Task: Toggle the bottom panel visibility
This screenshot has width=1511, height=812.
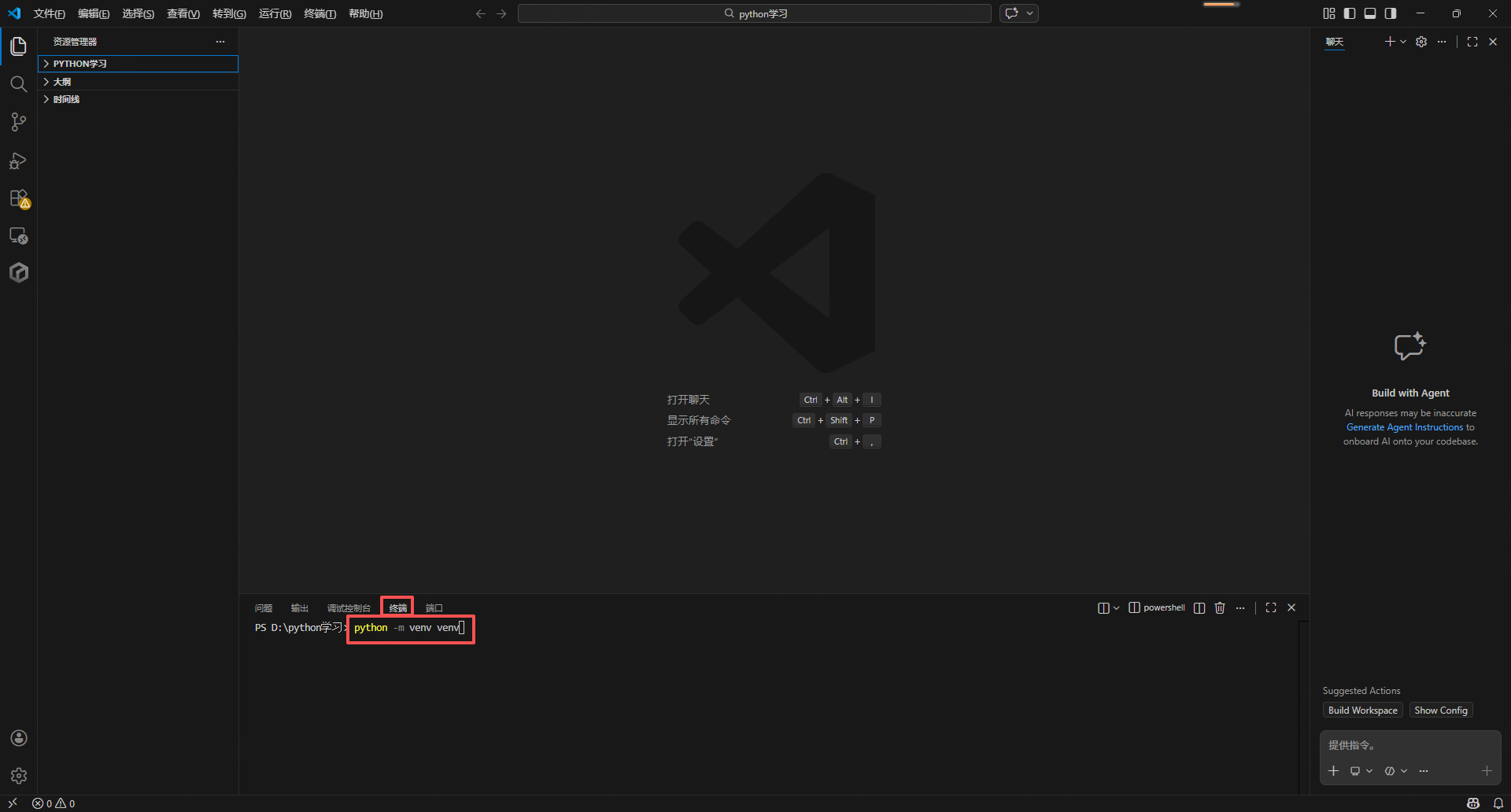Action: click(x=1370, y=13)
